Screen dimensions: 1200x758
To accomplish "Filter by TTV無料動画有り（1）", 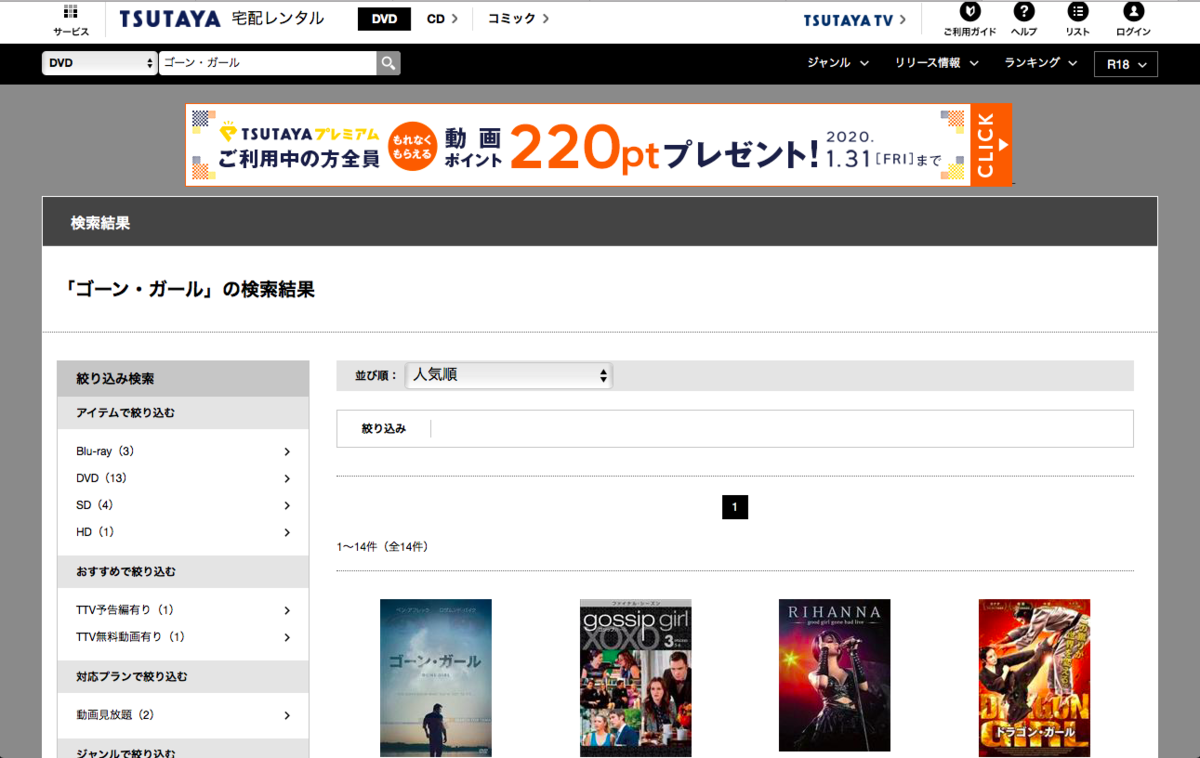I will [183, 637].
